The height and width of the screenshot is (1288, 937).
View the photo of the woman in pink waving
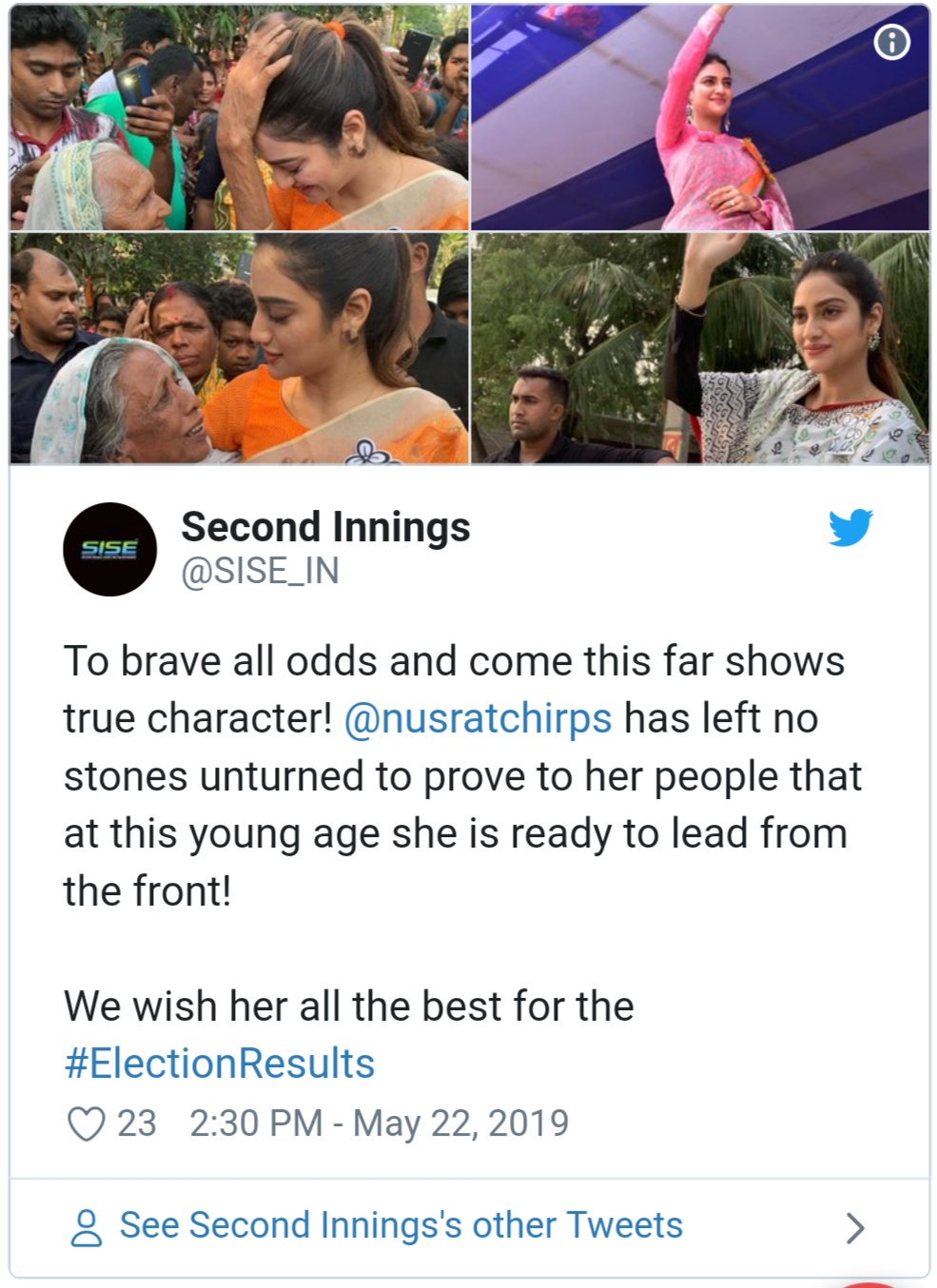click(x=700, y=117)
